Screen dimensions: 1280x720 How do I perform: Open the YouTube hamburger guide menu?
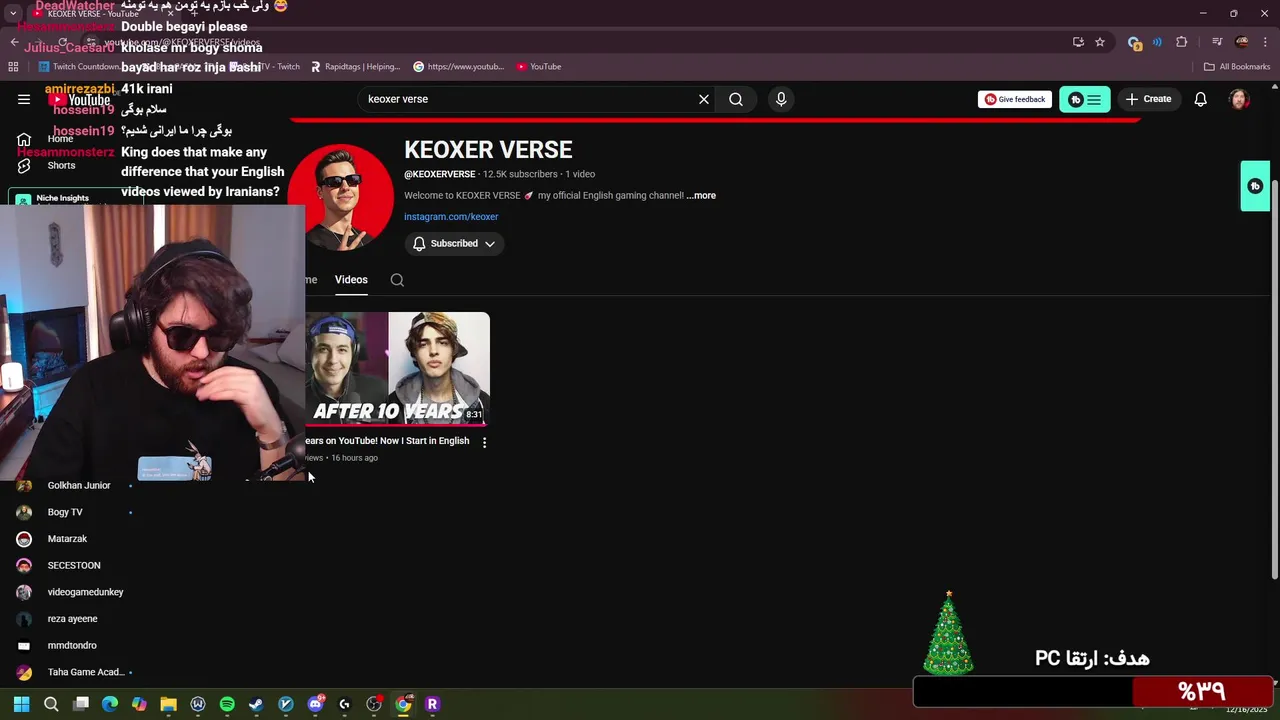pos(24,99)
